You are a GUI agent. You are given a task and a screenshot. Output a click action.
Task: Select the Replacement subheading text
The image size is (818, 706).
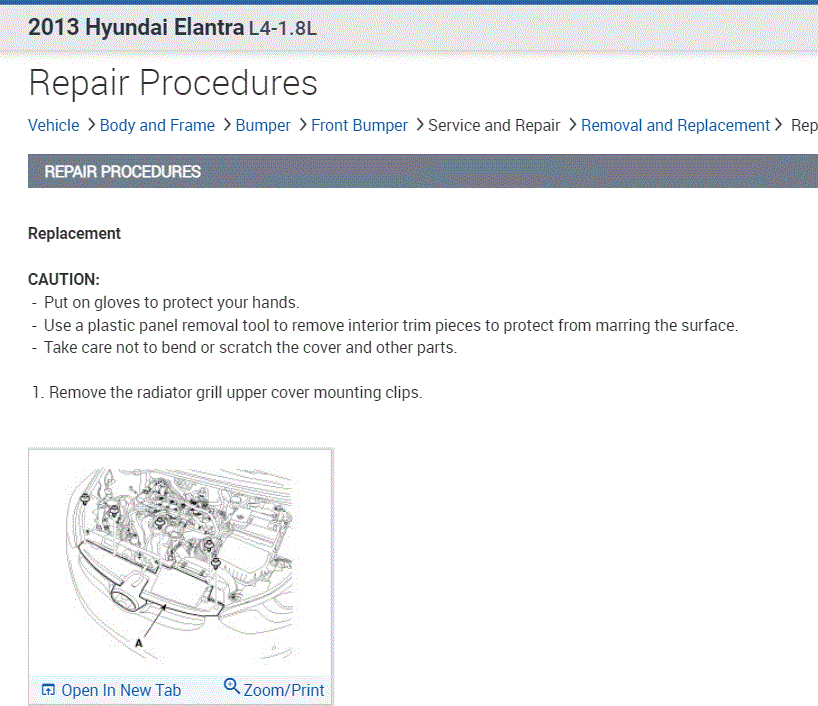pyautogui.click(x=74, y=233)
